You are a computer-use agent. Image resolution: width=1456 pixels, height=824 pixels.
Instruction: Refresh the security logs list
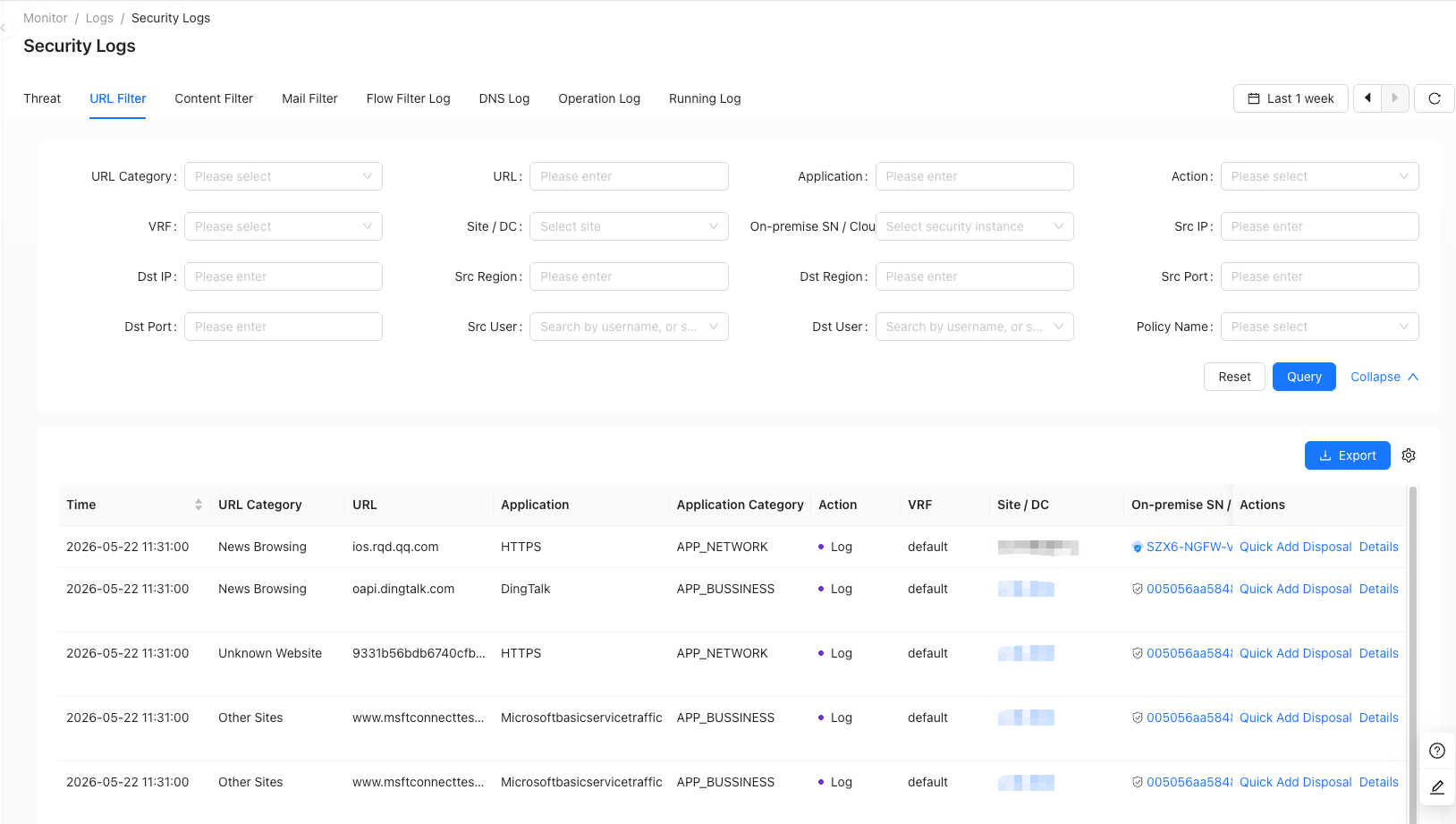[x=1434, y=98]
